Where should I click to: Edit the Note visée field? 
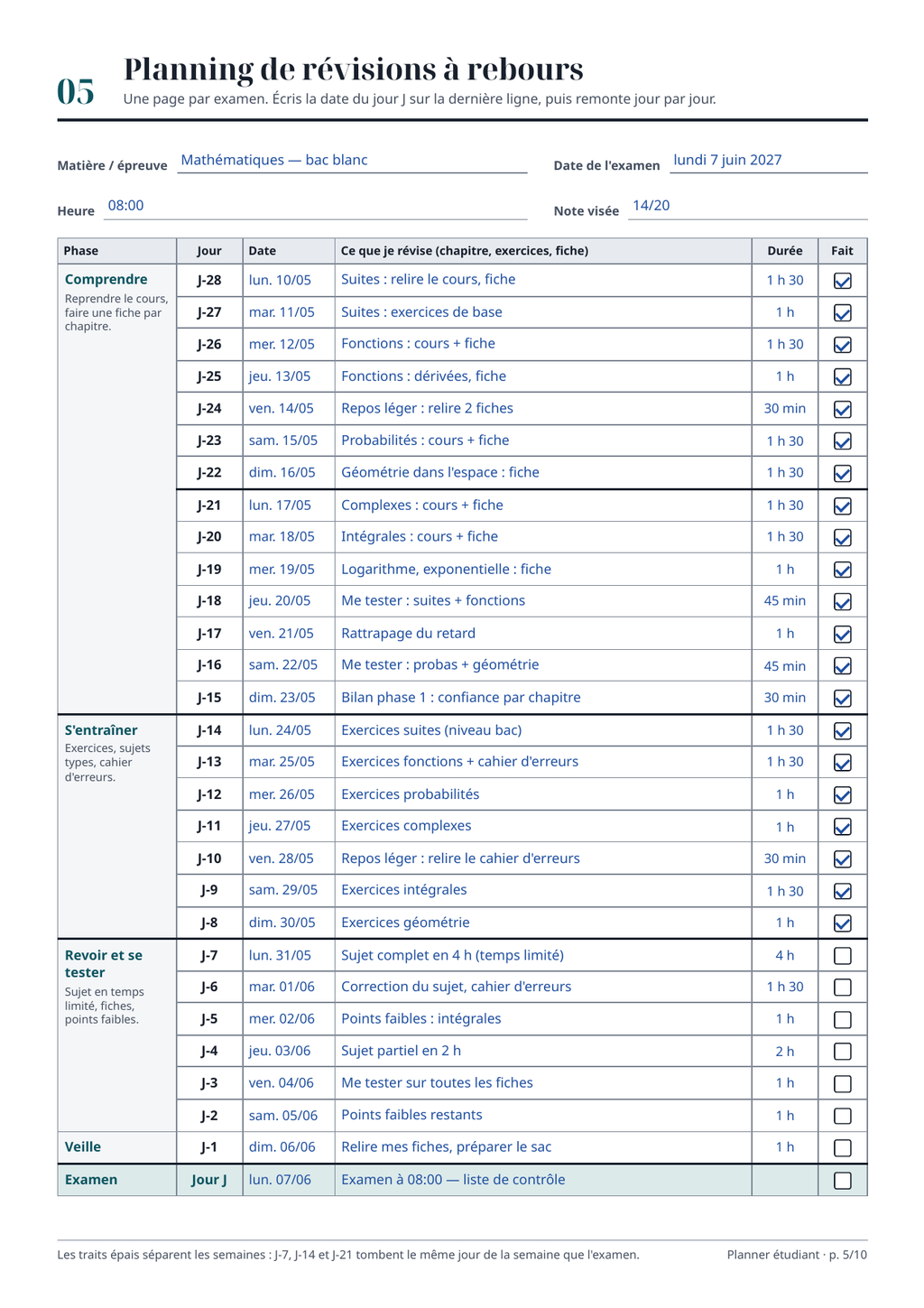pos(748,207)
